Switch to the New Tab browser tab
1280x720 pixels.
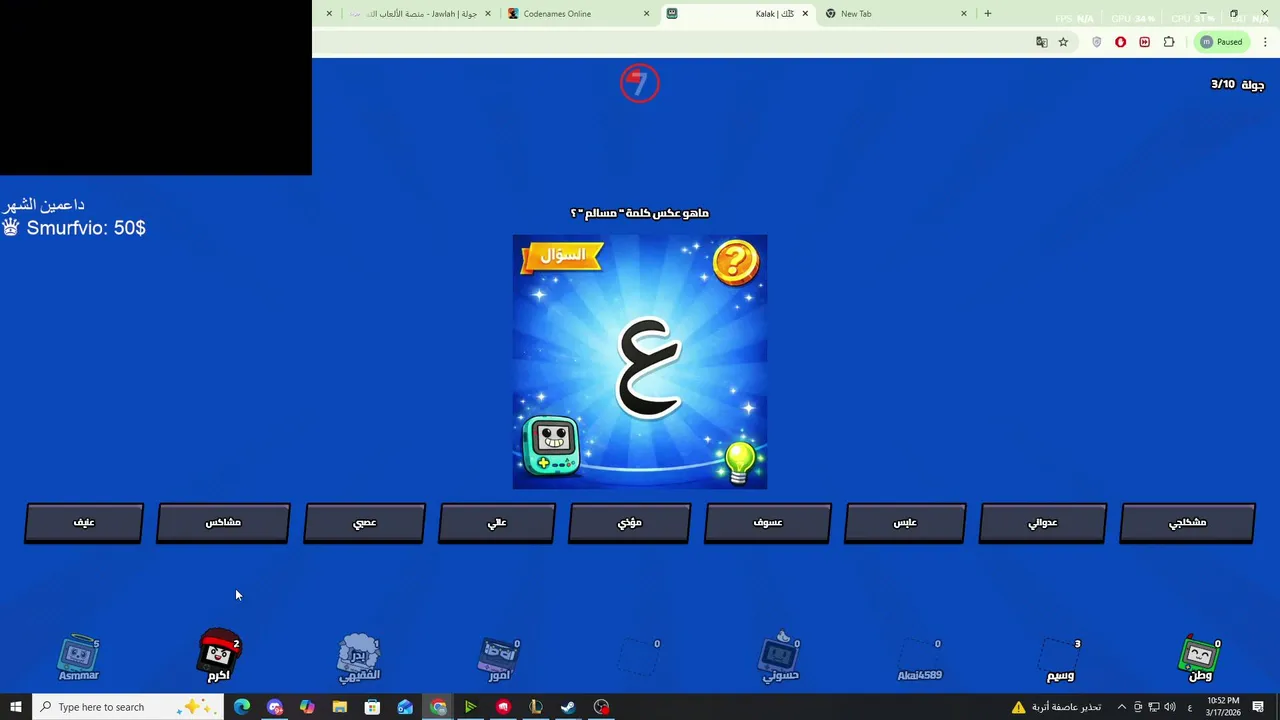(896, 14)
